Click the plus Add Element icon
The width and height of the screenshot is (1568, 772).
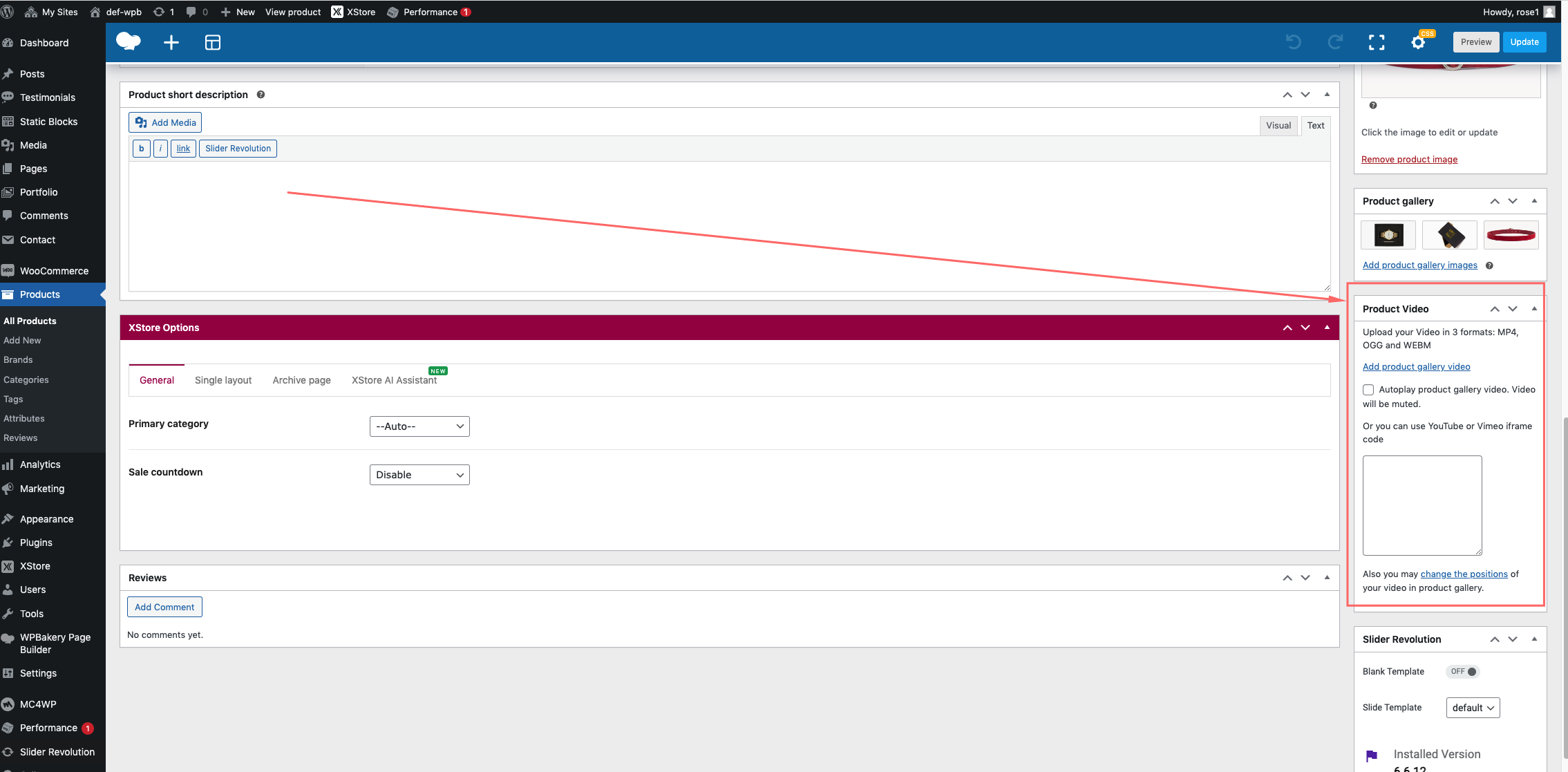tap(171, 43)
